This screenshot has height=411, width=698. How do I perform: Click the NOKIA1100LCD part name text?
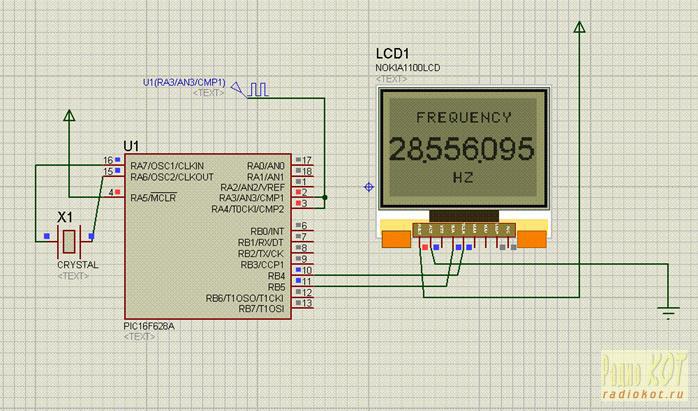click(x=408, y=68)
